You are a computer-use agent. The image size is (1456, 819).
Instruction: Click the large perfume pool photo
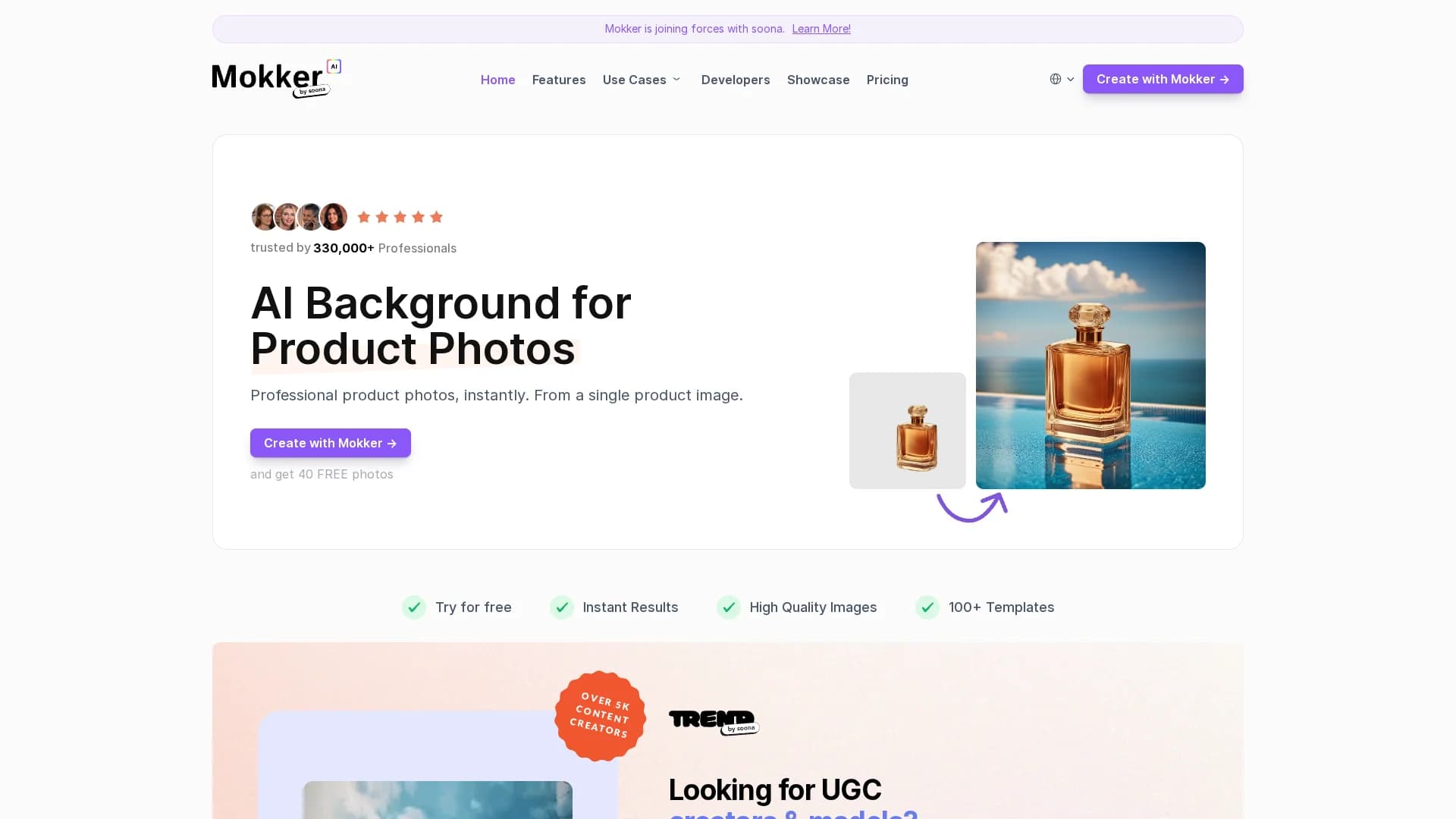(1090, 366)
